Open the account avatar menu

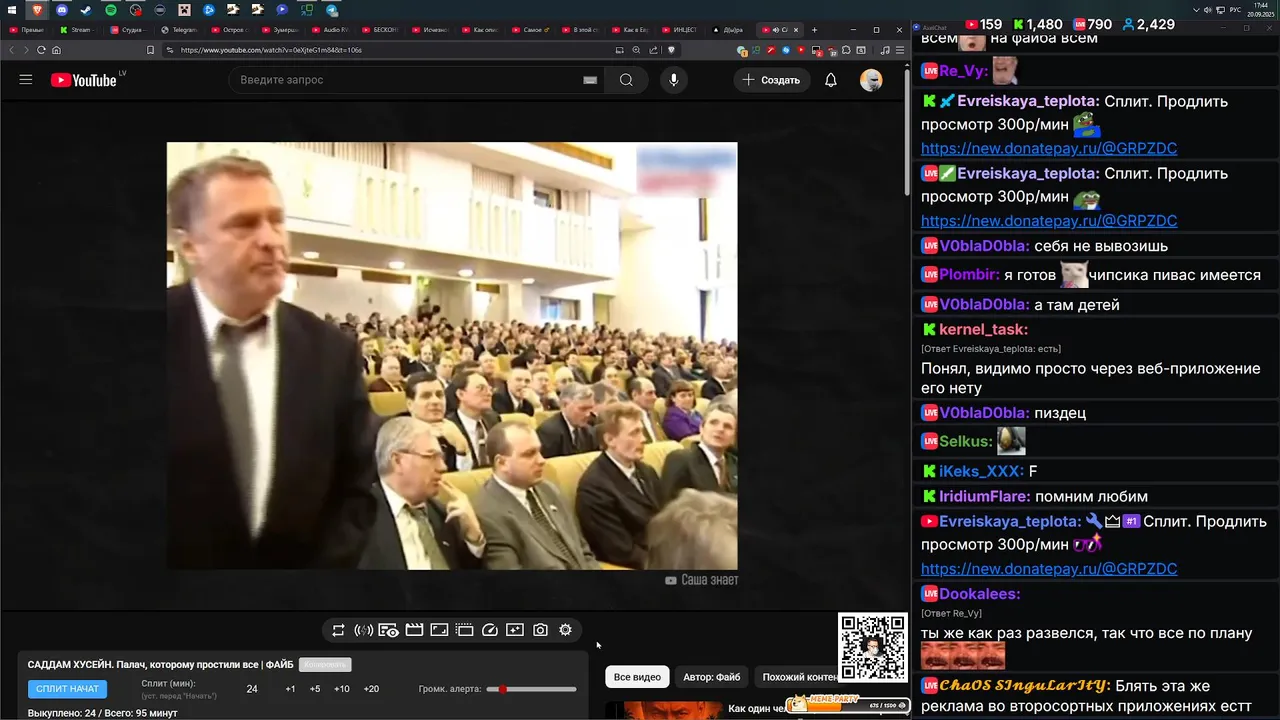pyautogui.click(x=871, y=80)
